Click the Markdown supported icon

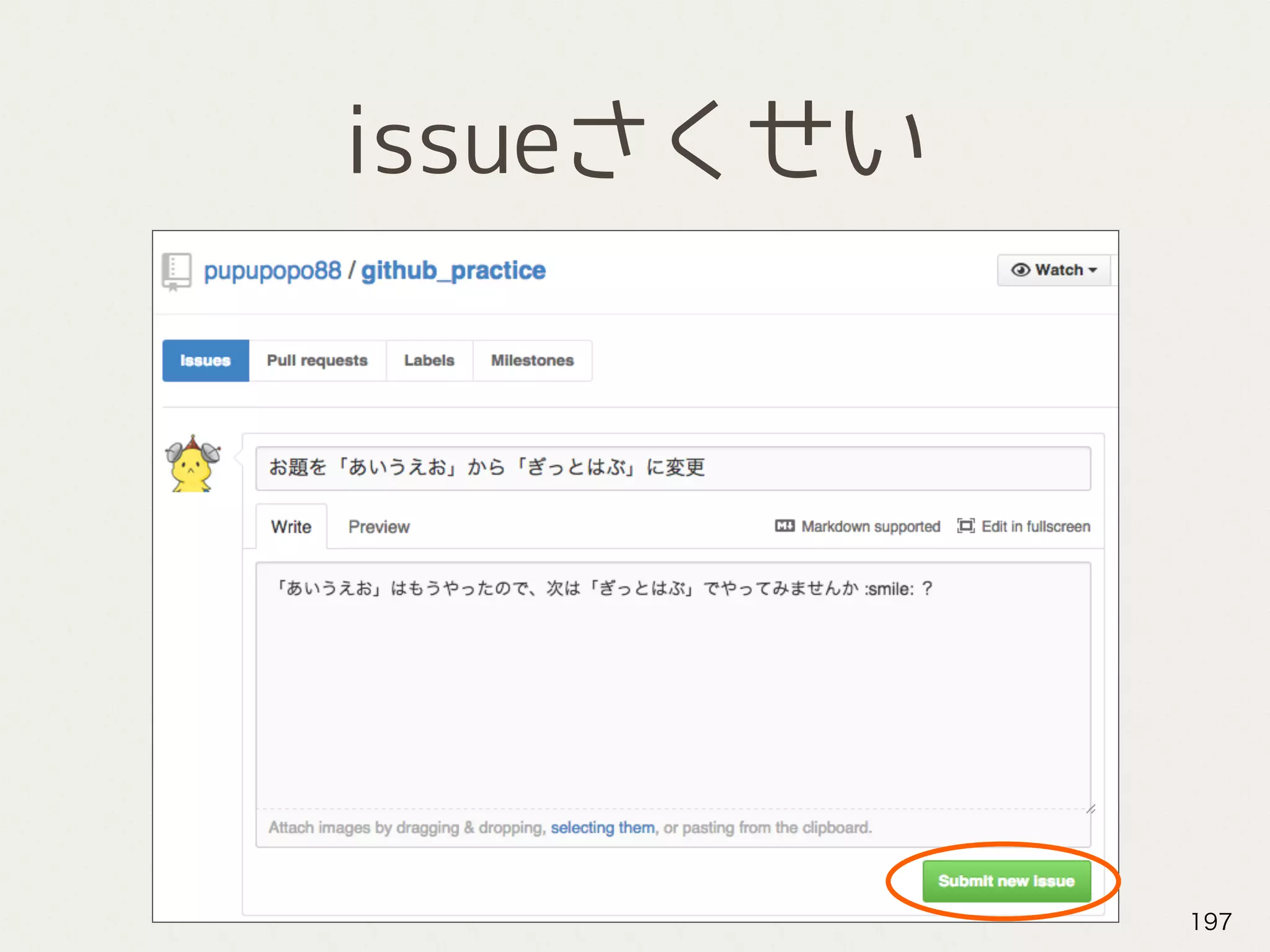(784, 526)
